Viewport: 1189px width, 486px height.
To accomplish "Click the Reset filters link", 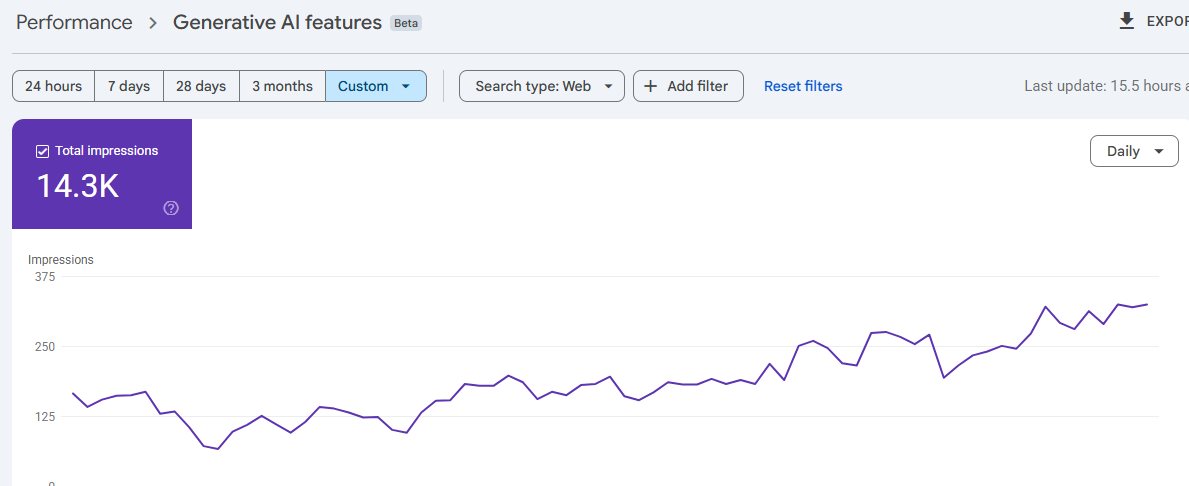I will point(803,86).
